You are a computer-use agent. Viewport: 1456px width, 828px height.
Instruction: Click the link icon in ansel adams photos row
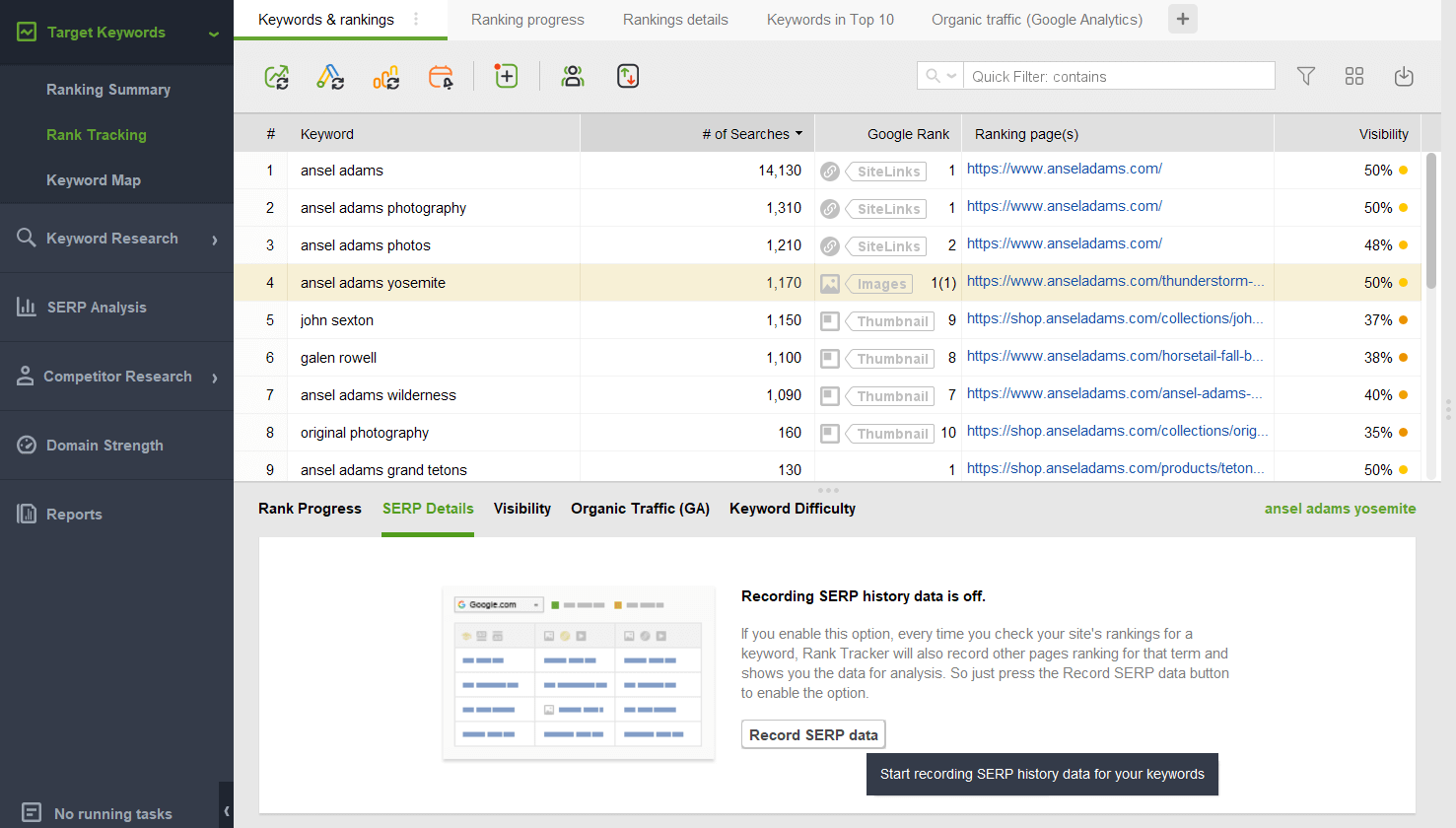[x=830, y=246]
